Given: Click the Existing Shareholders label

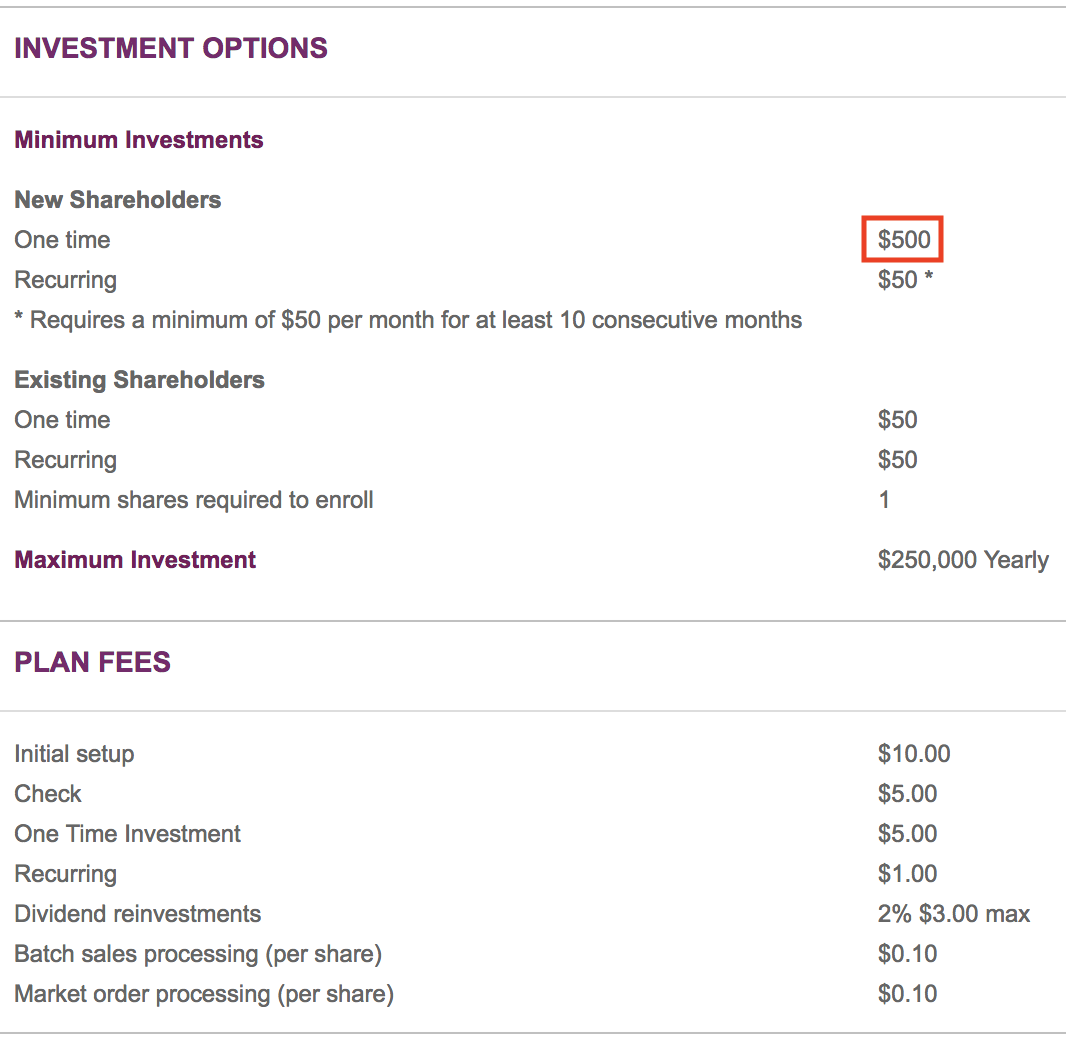Looking at the screenshot, I should pos(139,379).
